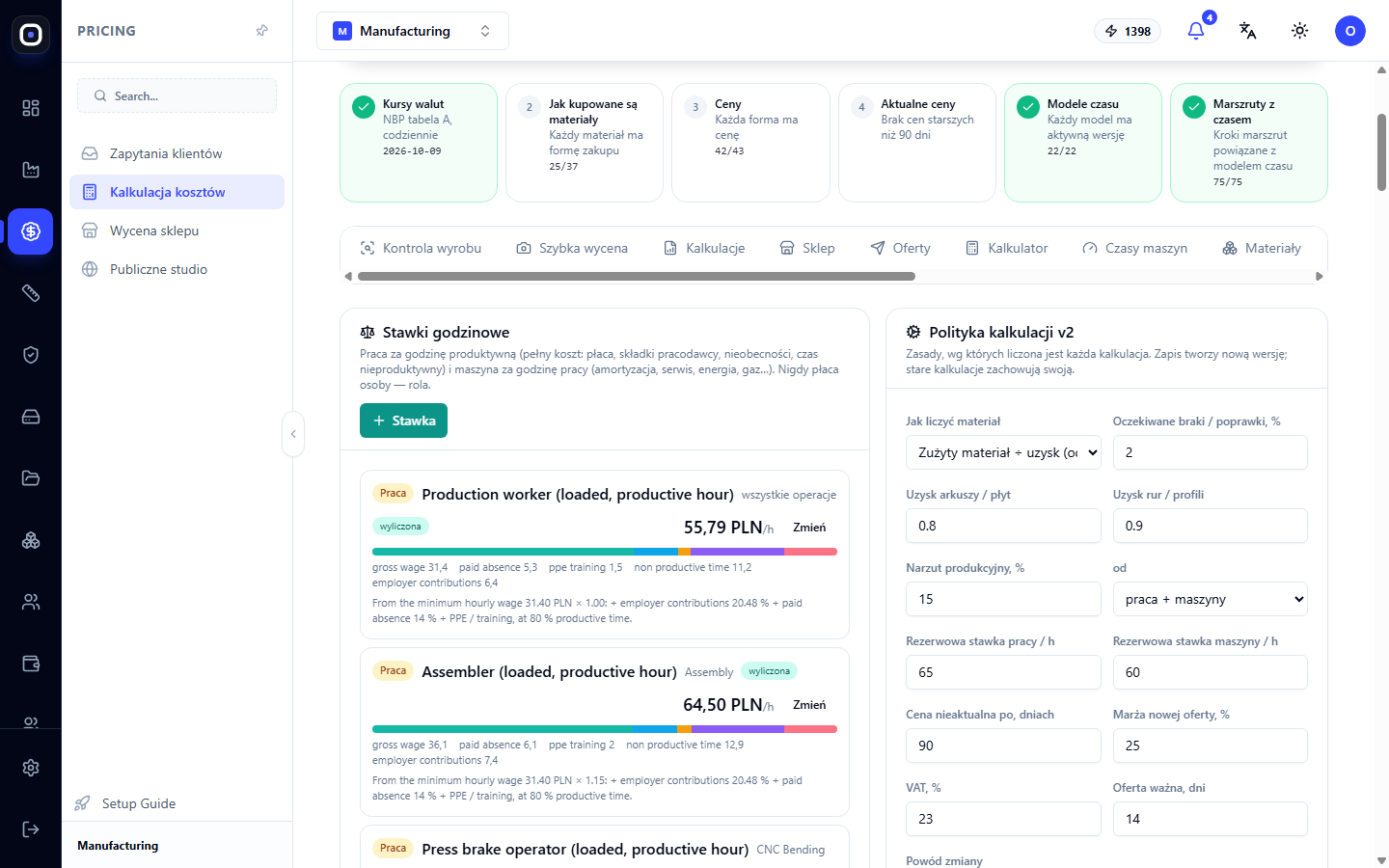The height and width of the screenshot is (868, 1389).
Task: Open the 'praca + maszyny' dropdown
Action: (1211, 599)
